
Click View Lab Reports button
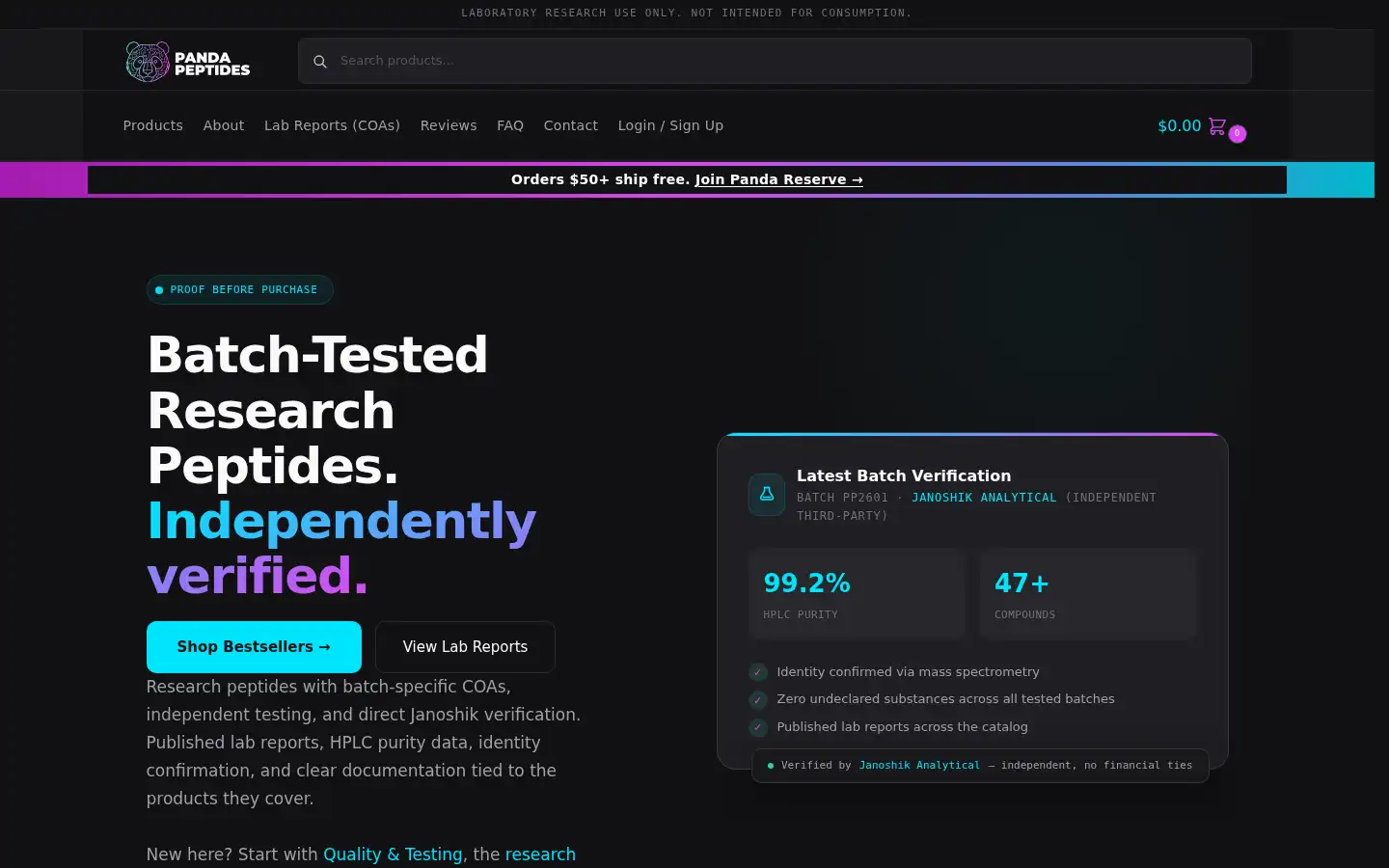(465, 647)
